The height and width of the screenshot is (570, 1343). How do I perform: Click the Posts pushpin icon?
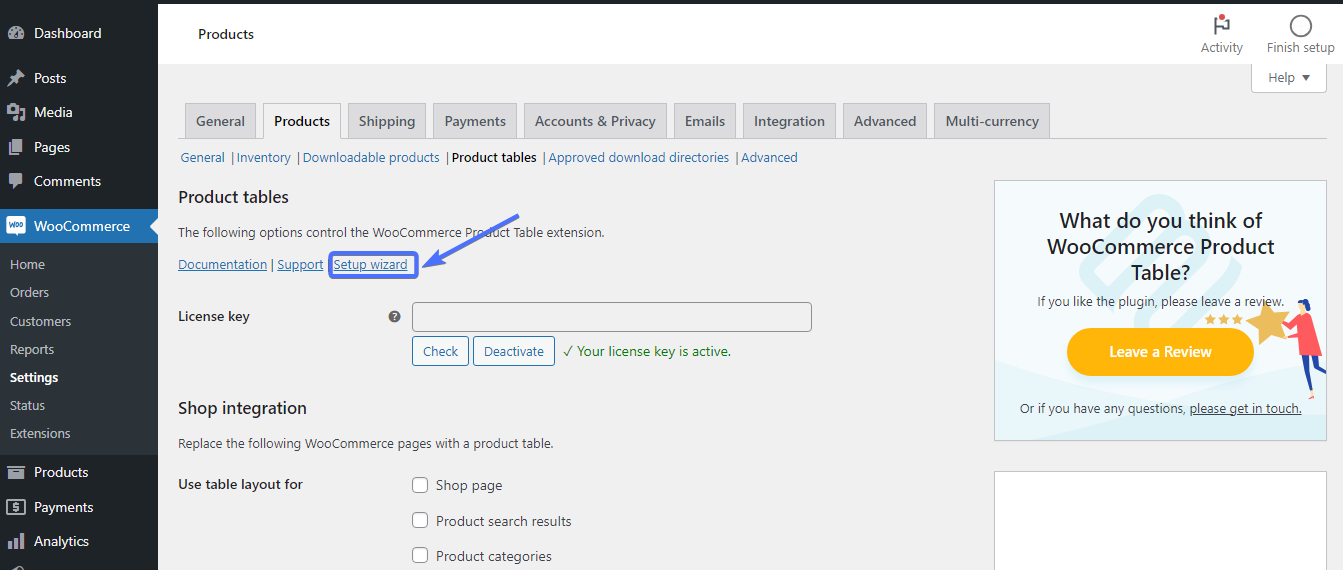coord(16,78)
